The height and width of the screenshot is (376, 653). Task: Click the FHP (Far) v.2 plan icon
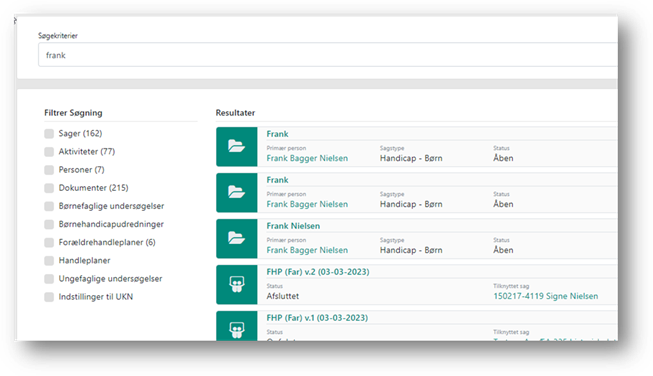(237, 284)
